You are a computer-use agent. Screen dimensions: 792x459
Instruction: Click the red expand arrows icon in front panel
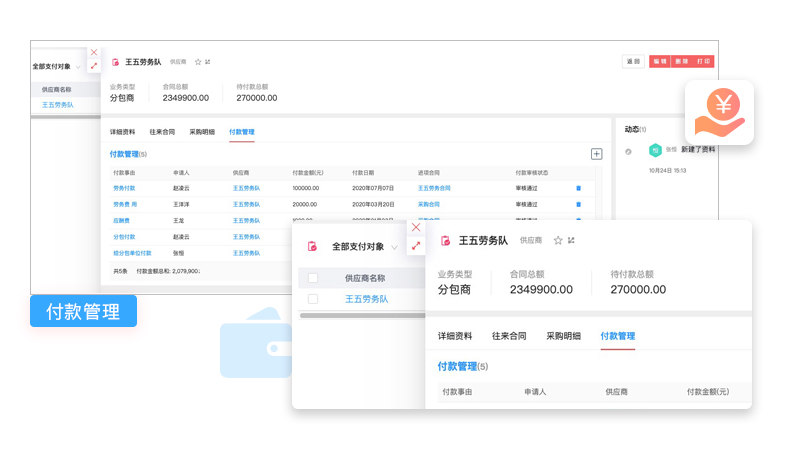[416, 246]
